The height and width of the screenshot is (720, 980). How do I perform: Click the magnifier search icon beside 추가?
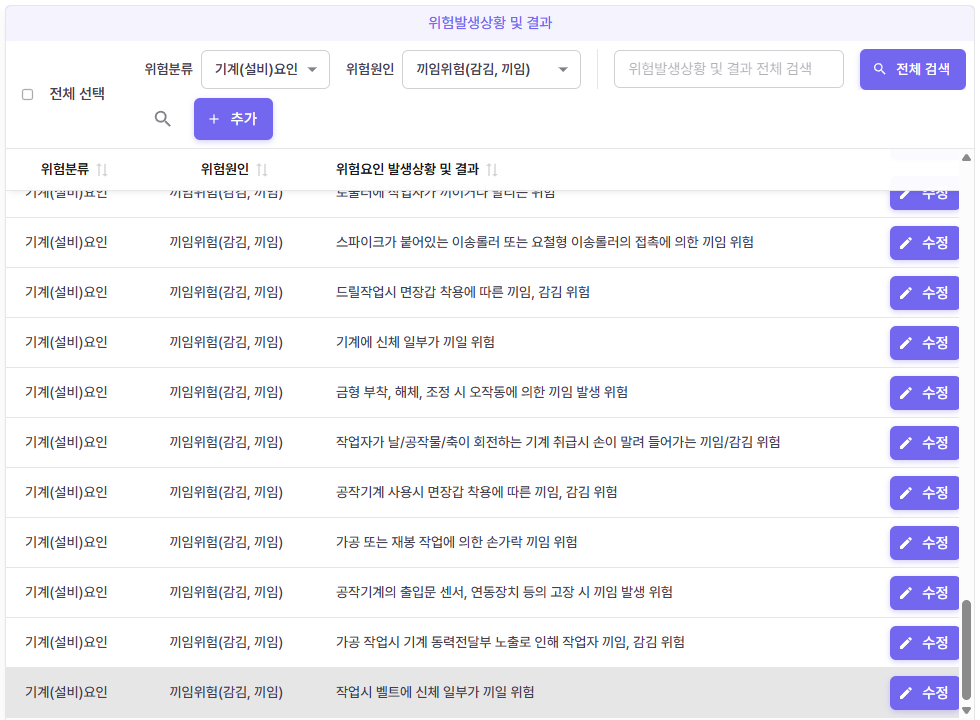click(x=163, y=119)
